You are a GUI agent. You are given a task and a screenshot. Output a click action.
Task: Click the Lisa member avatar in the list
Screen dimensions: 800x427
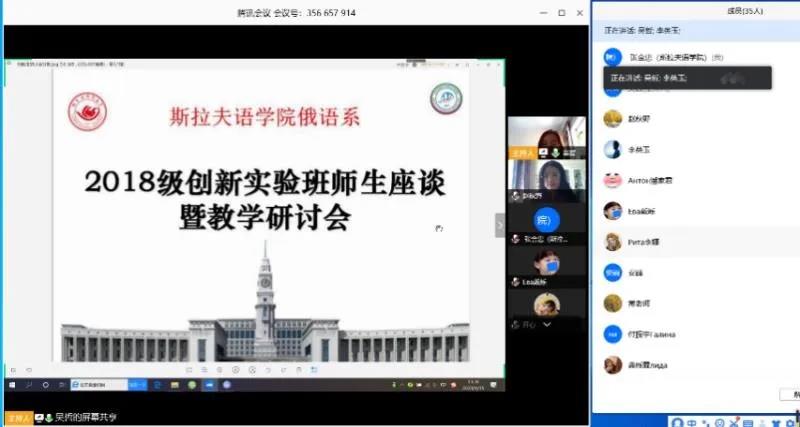coord(612,211)
